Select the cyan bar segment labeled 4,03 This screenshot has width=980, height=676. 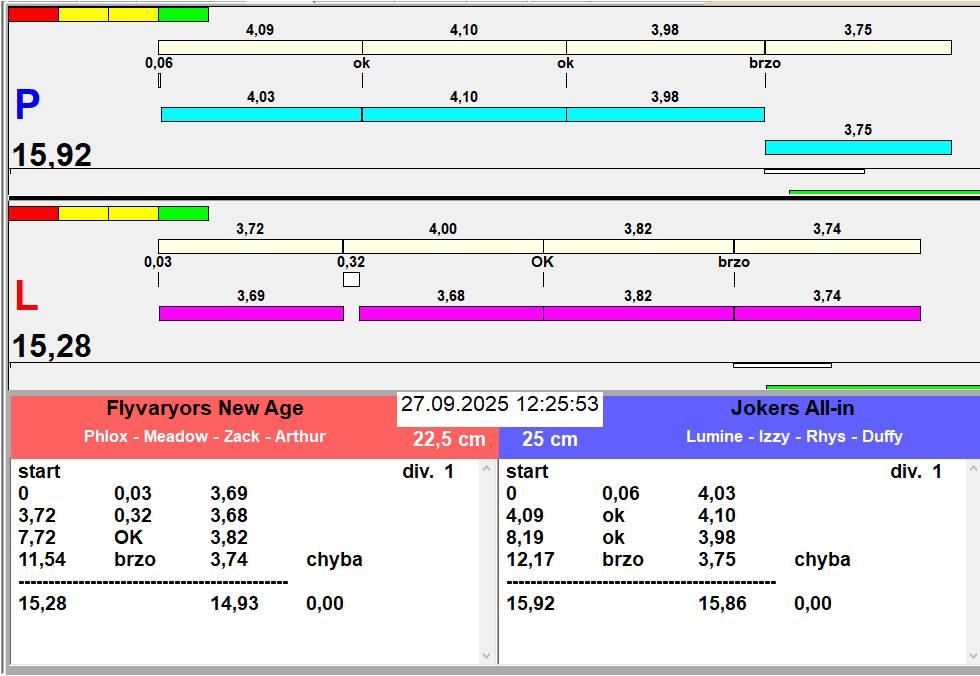(261, 114)
